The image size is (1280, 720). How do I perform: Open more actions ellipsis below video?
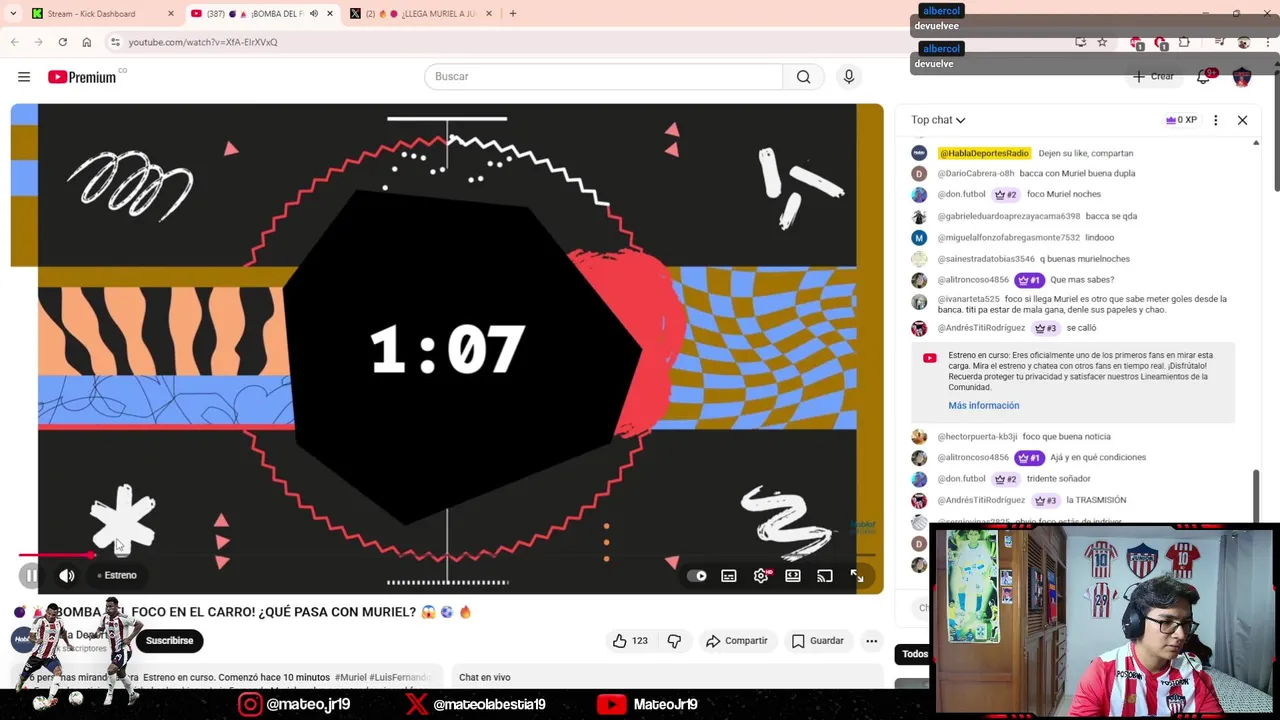(872, 641)
